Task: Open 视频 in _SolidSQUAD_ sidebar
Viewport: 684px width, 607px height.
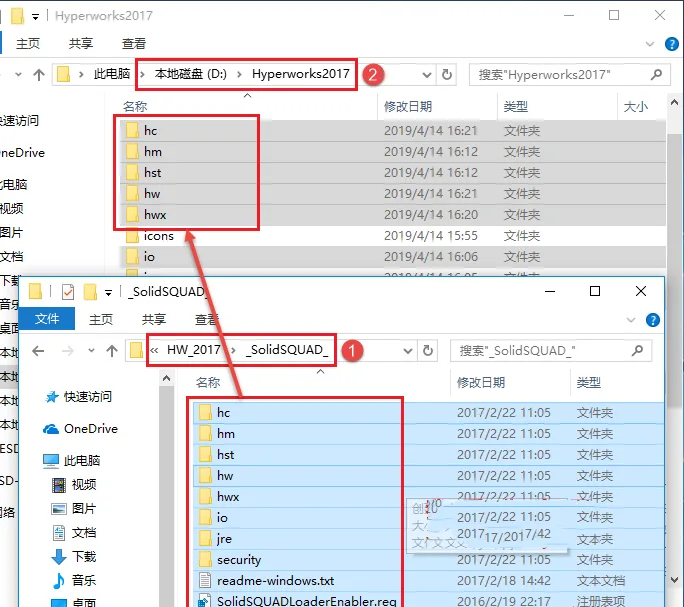Action: pyautogui.click(x=74, y=484)
